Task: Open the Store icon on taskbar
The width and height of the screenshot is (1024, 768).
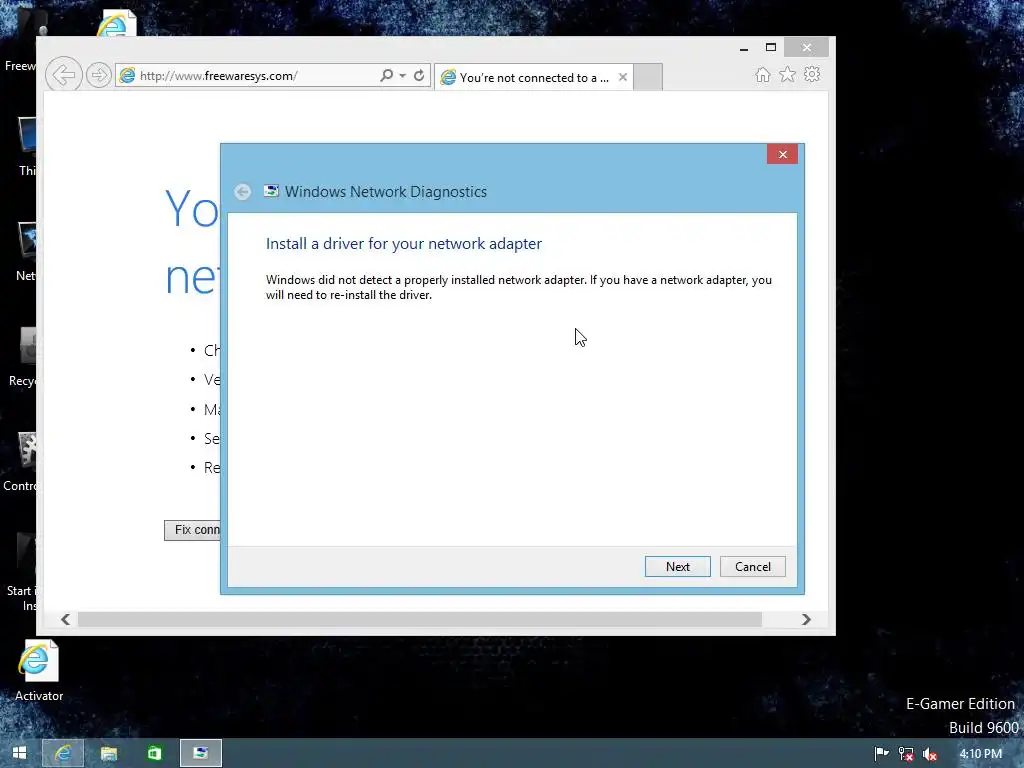Action: (x=155, y=753)
